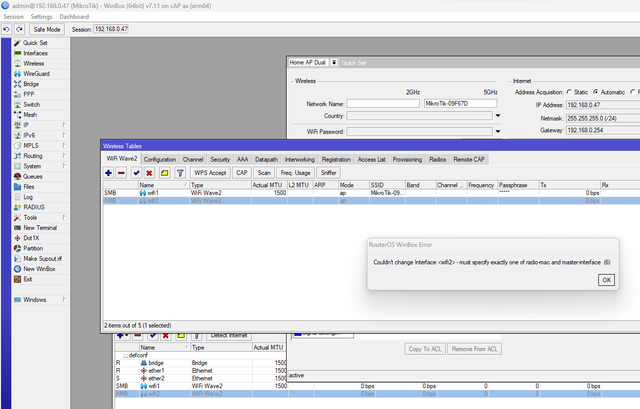The width and height of the screenshot is (640, 409).
Task: Open the Session menu
Action: (13, 17)
